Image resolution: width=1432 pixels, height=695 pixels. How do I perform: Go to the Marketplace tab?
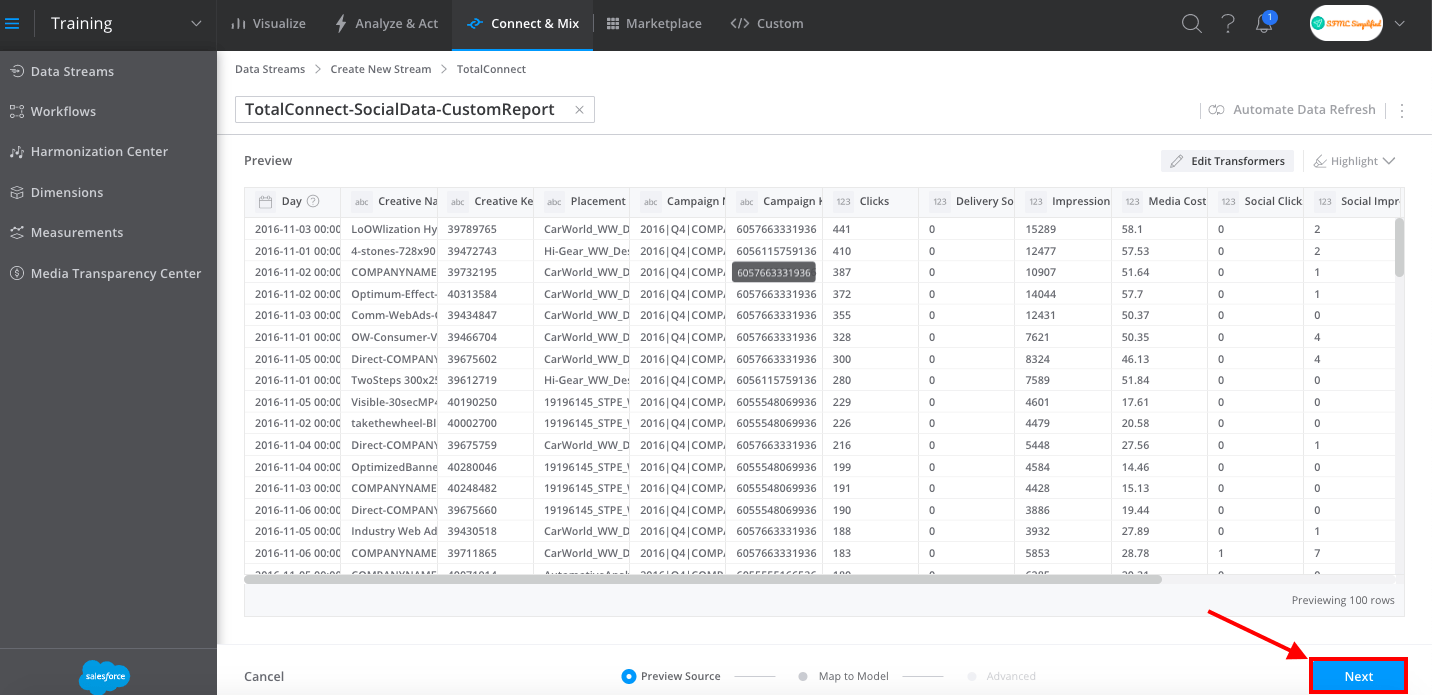(x=654, y=23)
